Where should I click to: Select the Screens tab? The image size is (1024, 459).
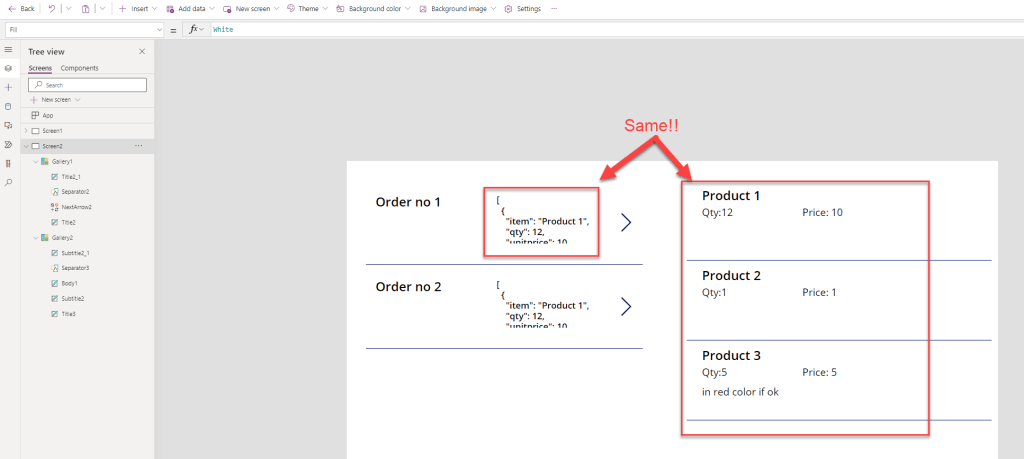(40, 68)
